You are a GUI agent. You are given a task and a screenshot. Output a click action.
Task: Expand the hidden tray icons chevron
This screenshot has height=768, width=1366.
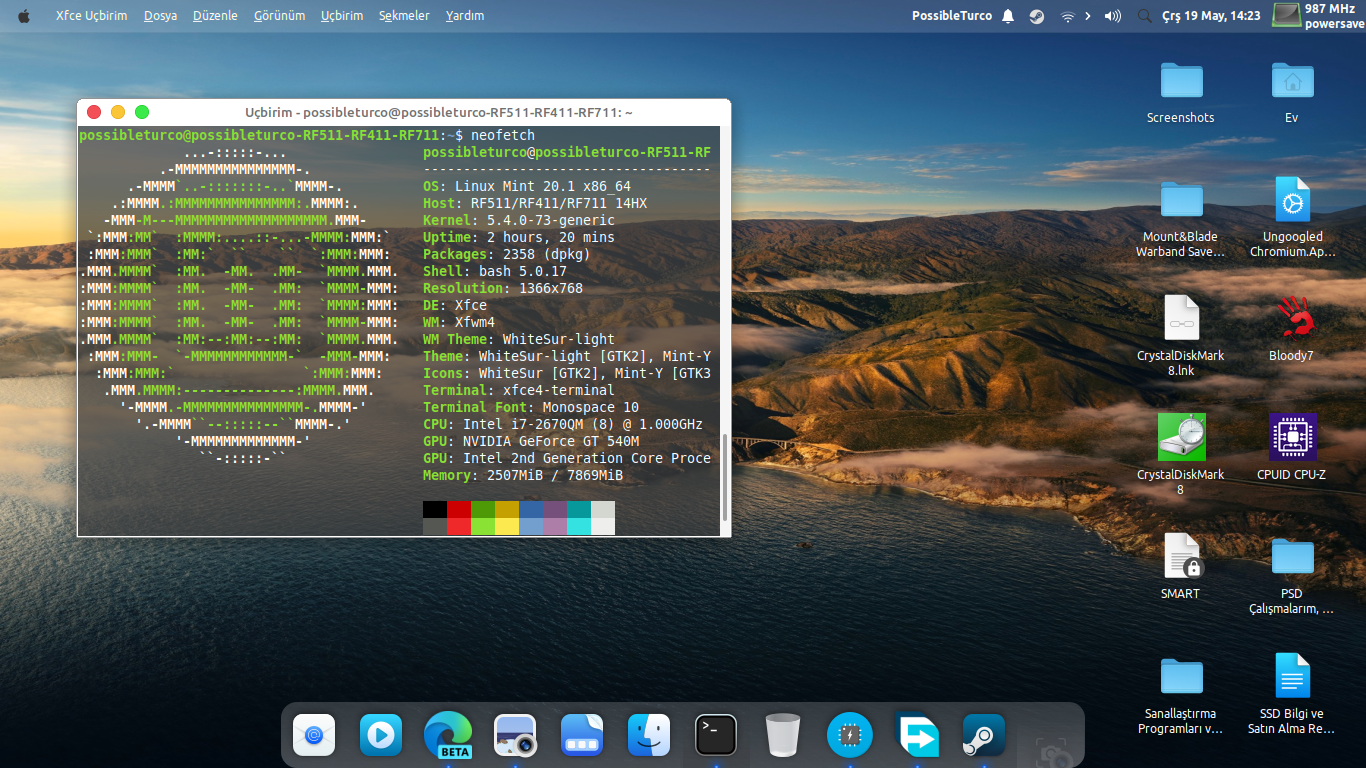click(1088, 16)
